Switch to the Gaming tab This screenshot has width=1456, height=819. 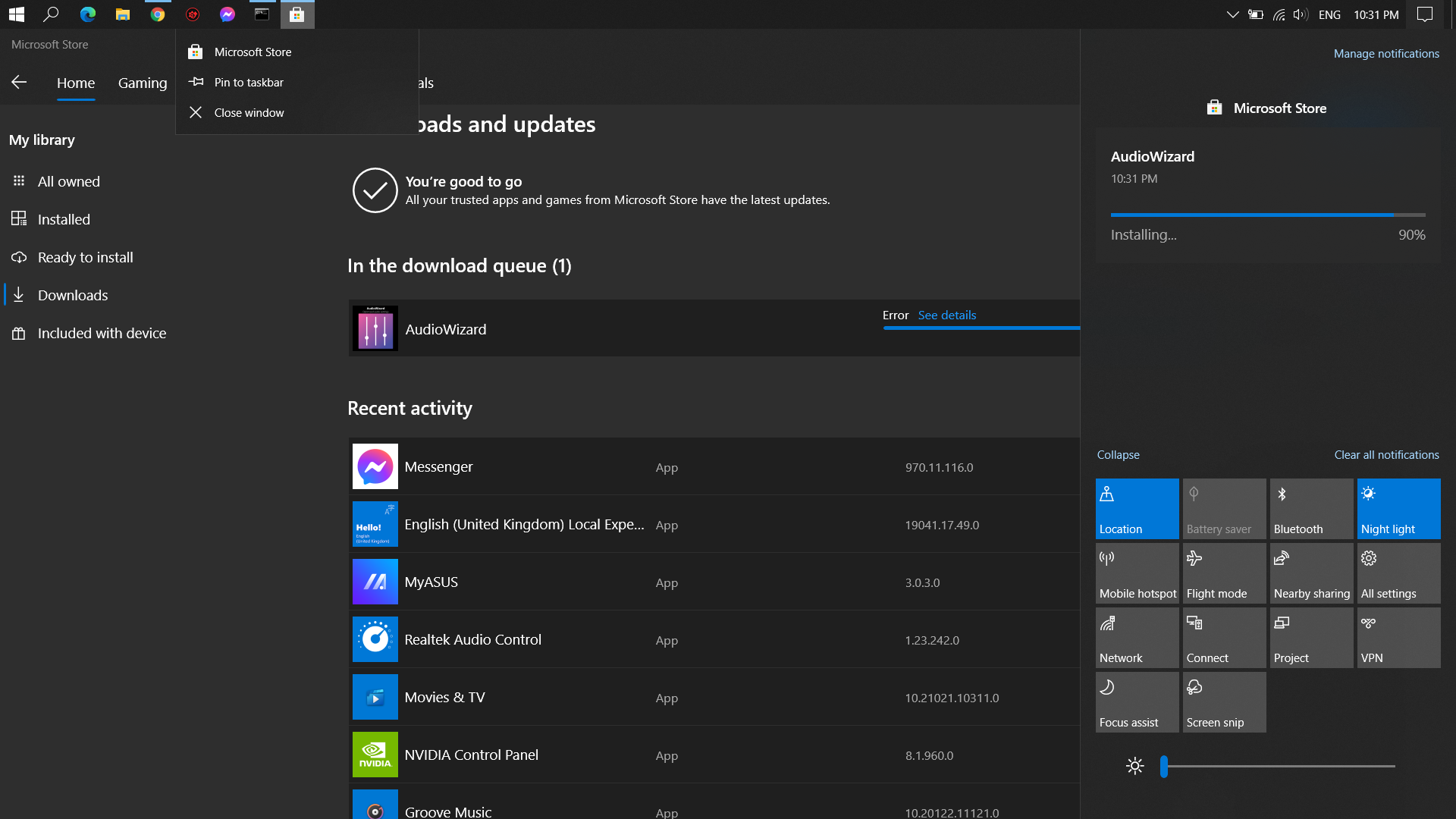pyautogui.click(x=143, y=83)
